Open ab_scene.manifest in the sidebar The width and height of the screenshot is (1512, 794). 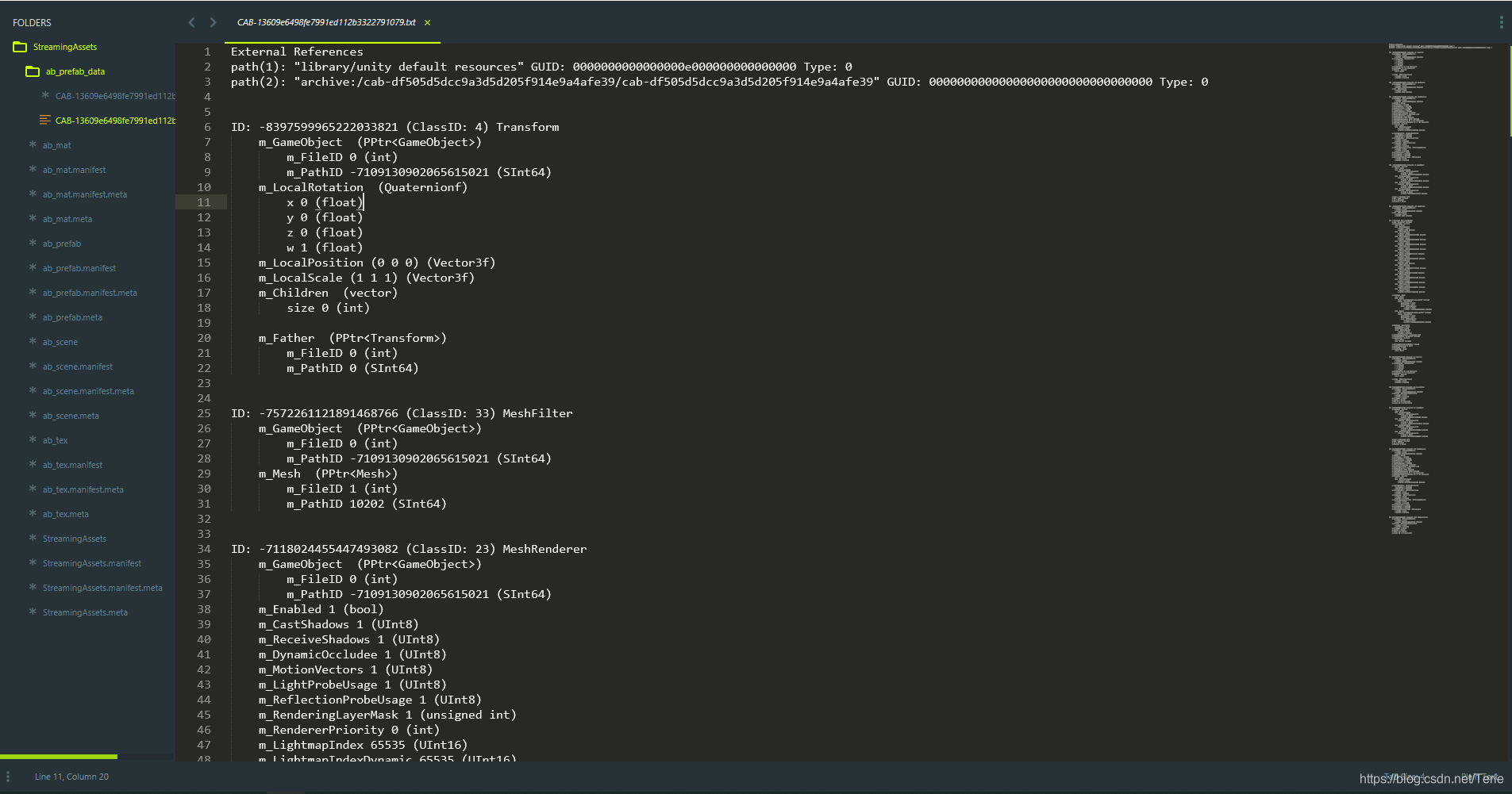(78, 366)
